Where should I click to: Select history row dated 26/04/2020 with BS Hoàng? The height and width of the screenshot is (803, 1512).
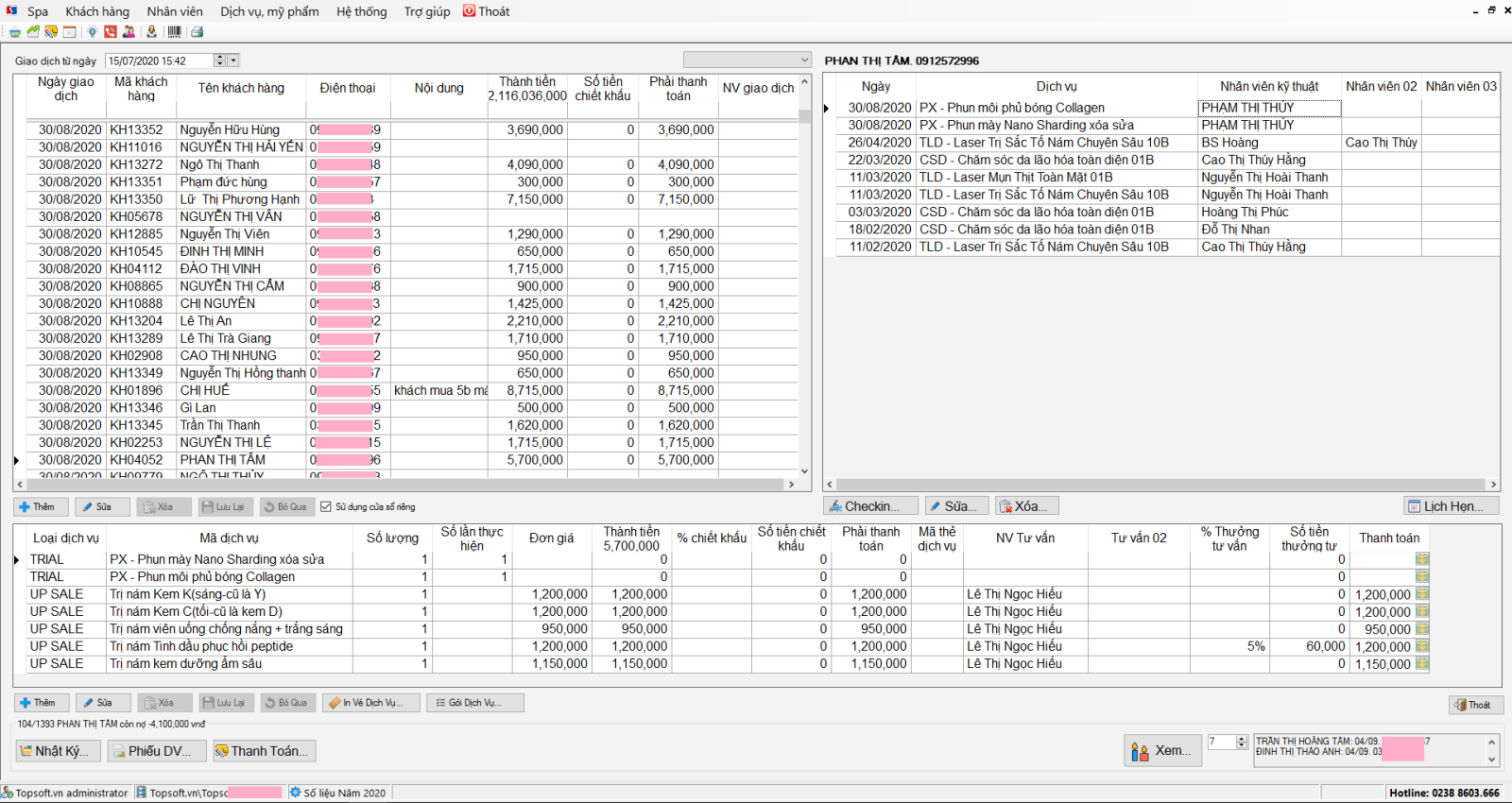[x=1168, y=143]
